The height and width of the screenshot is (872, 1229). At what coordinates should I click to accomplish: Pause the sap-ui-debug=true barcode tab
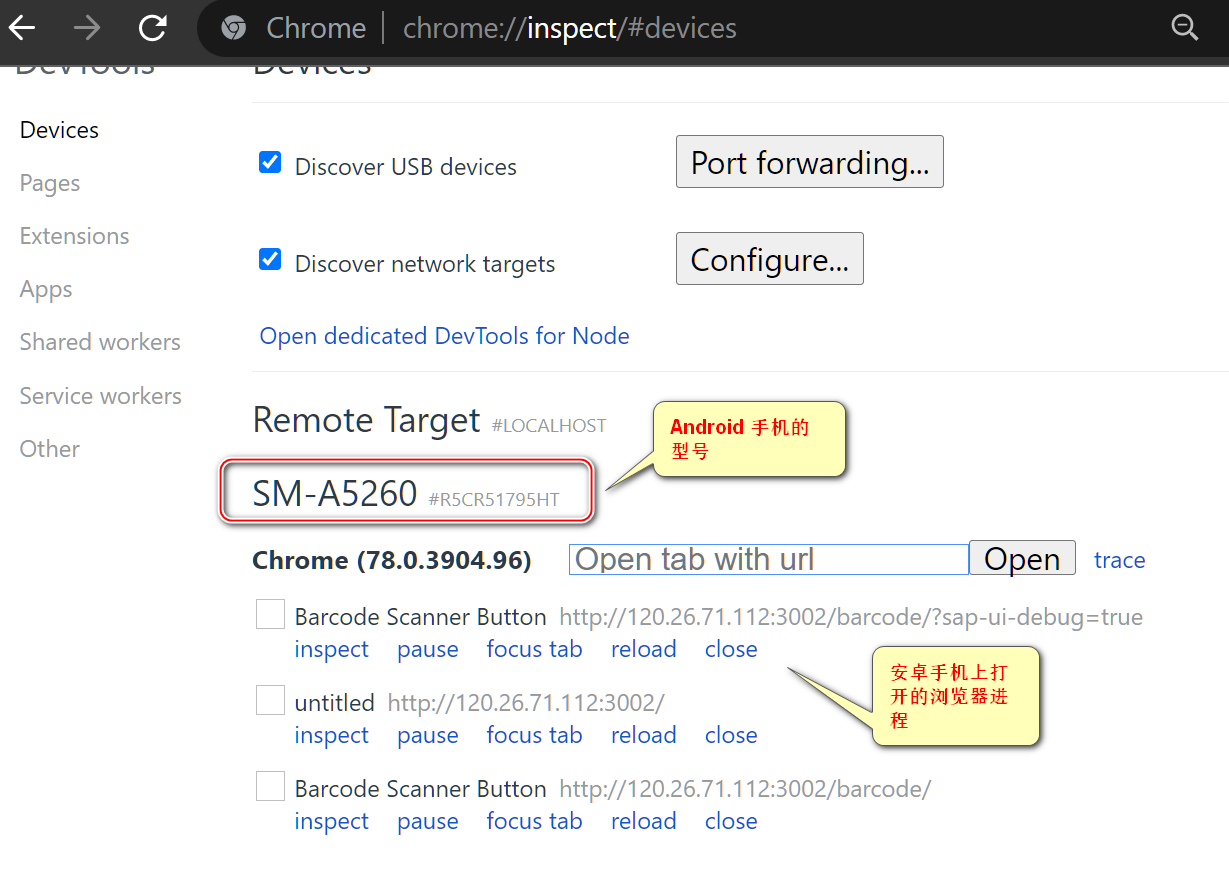(428, 649)
